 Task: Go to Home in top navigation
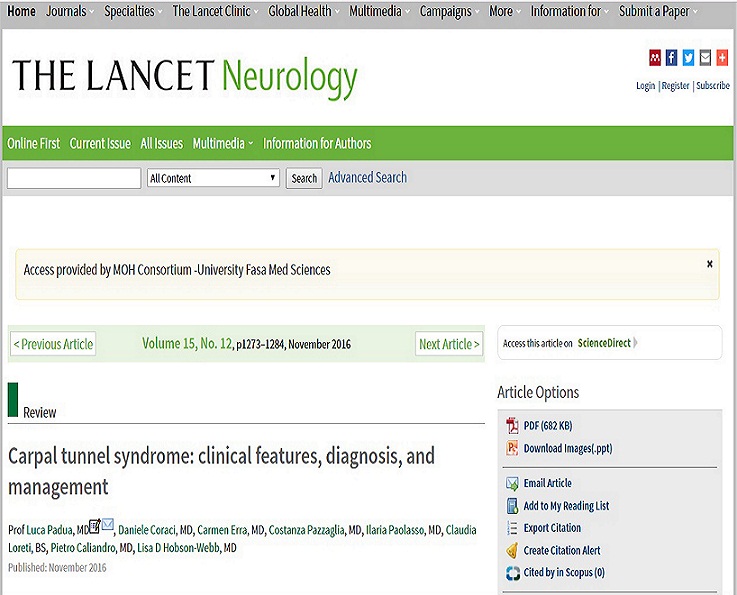(21, 11)
